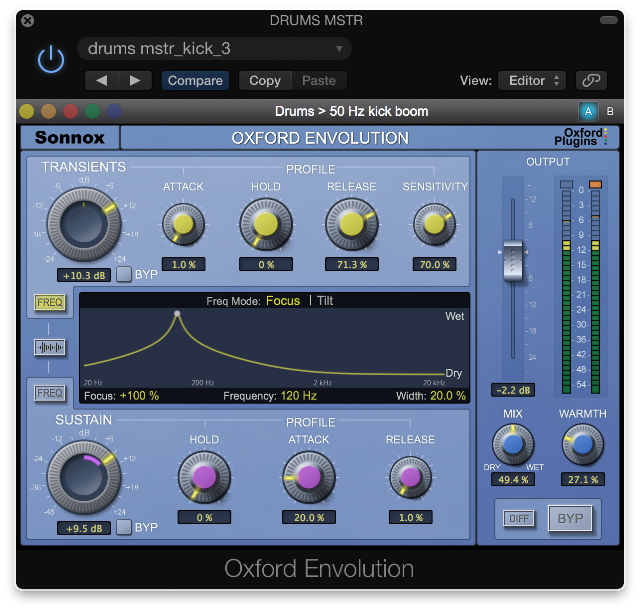Load the next preset with right arrow
The width and height of the screenshot is (640, 611).
pos(135,80)
